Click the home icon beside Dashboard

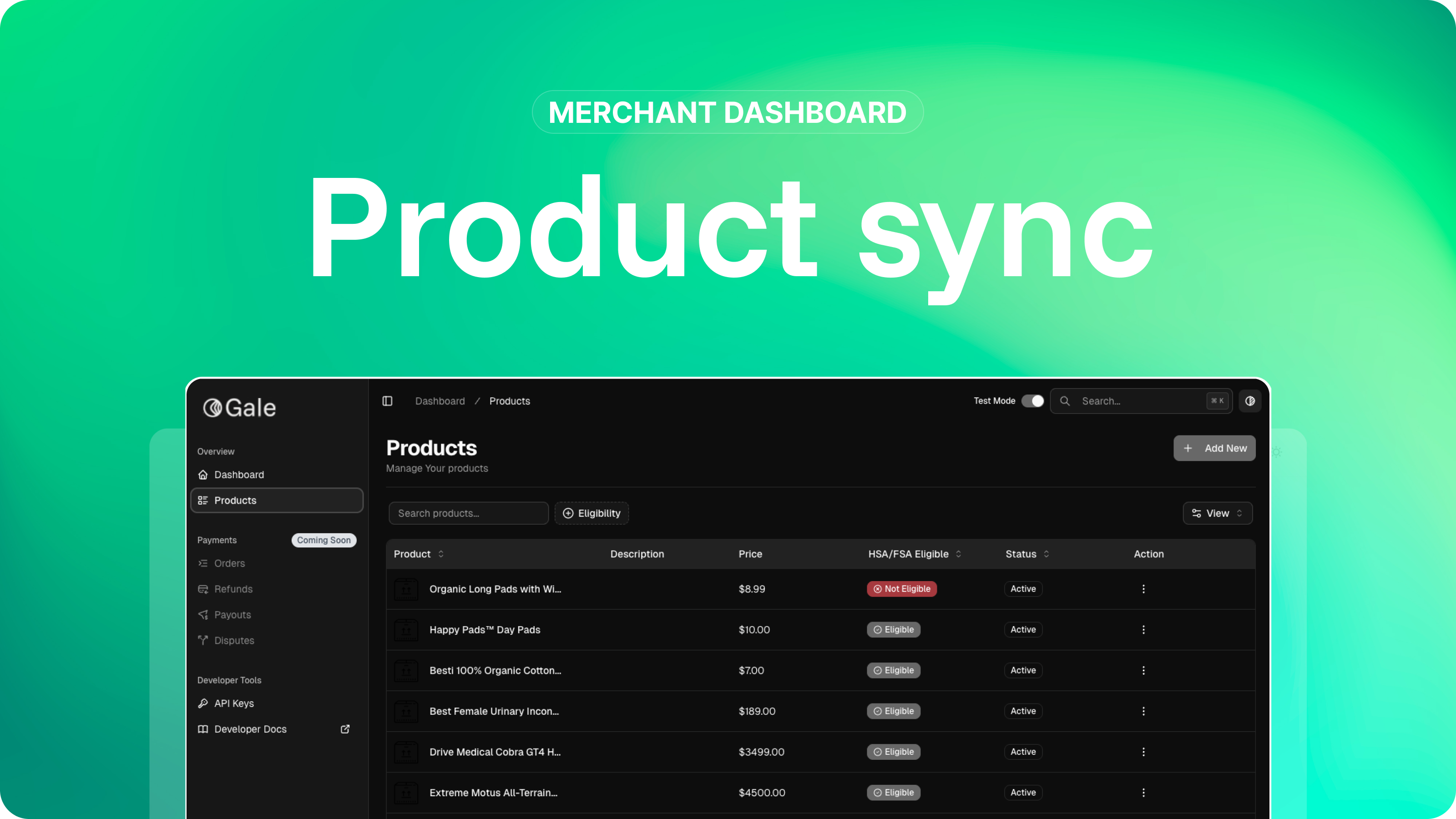click(203, 475)
